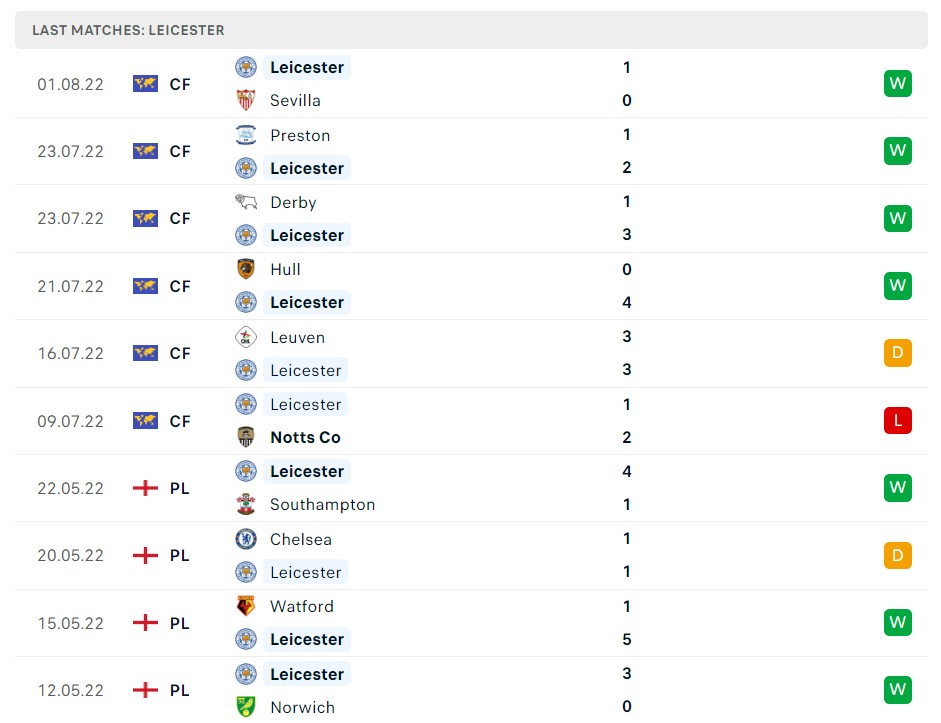Click the yellow D badge for the Leuven match
The height and width of the screenshot is (723, 941).
click(897, 353)
